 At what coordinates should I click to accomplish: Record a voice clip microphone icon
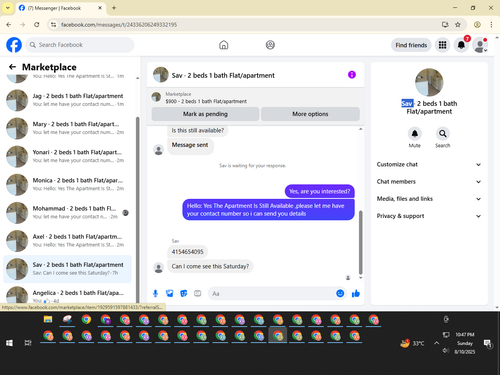click(x=155, y=293)
